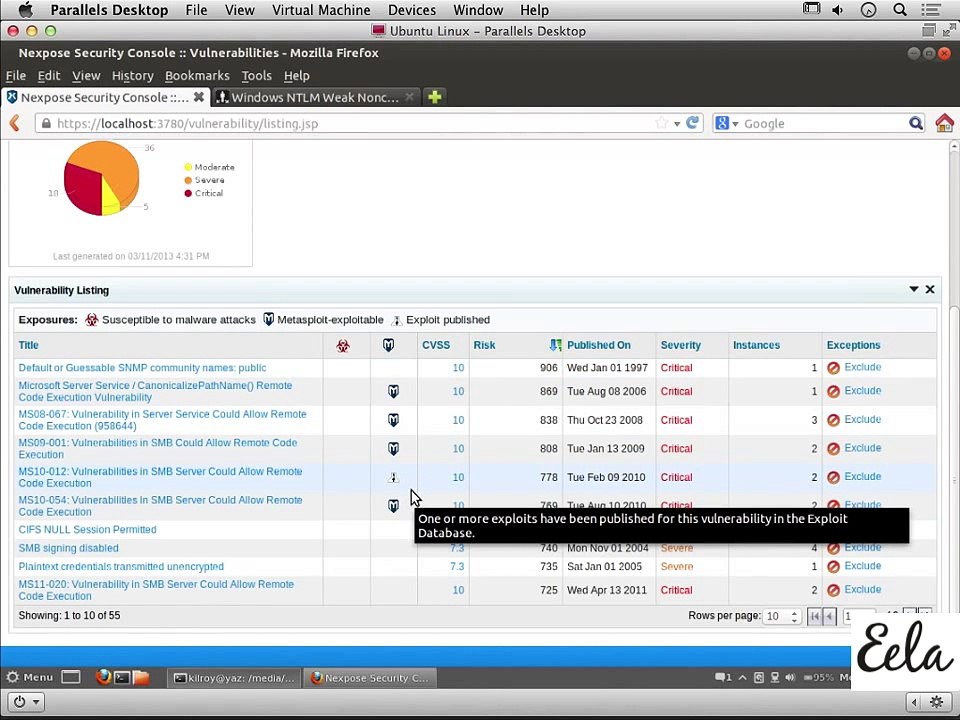Image resolution: width=960 pixels, height=720 pixels.
Task: Click the Google search input field
Action: (823, 123)
